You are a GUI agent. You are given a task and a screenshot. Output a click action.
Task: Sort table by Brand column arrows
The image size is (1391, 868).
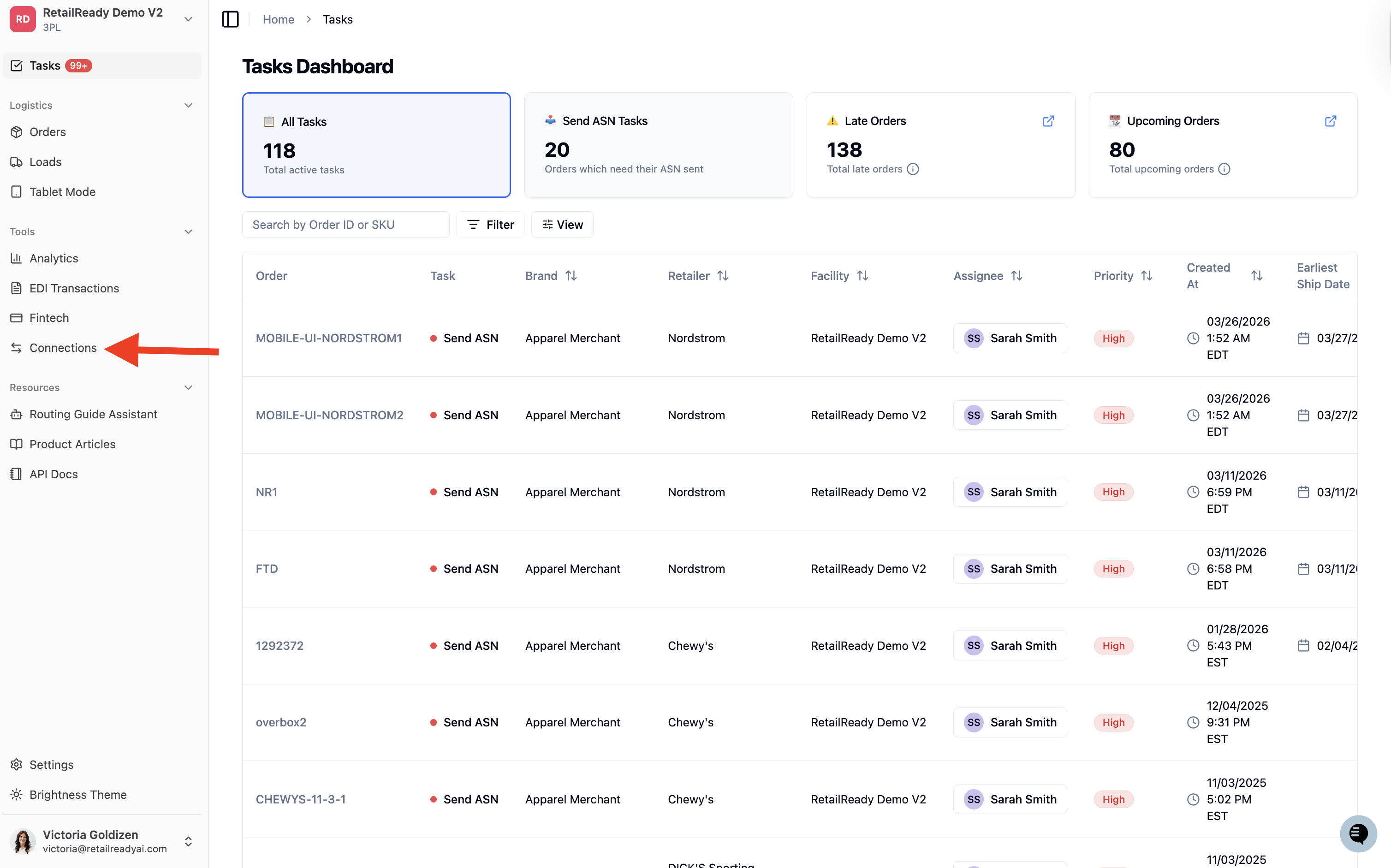[571, 275]
